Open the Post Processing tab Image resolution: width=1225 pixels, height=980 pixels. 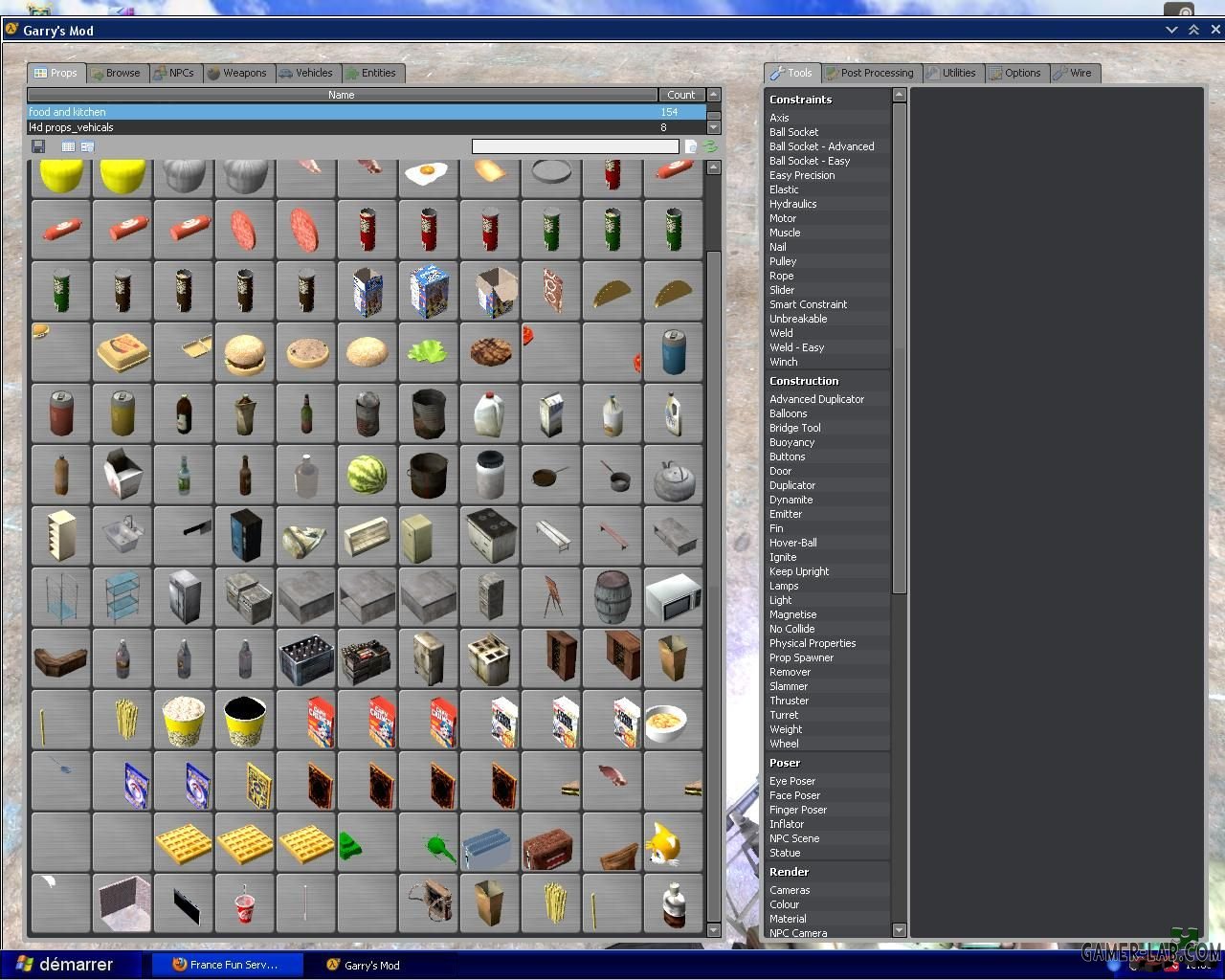point(870,73)
